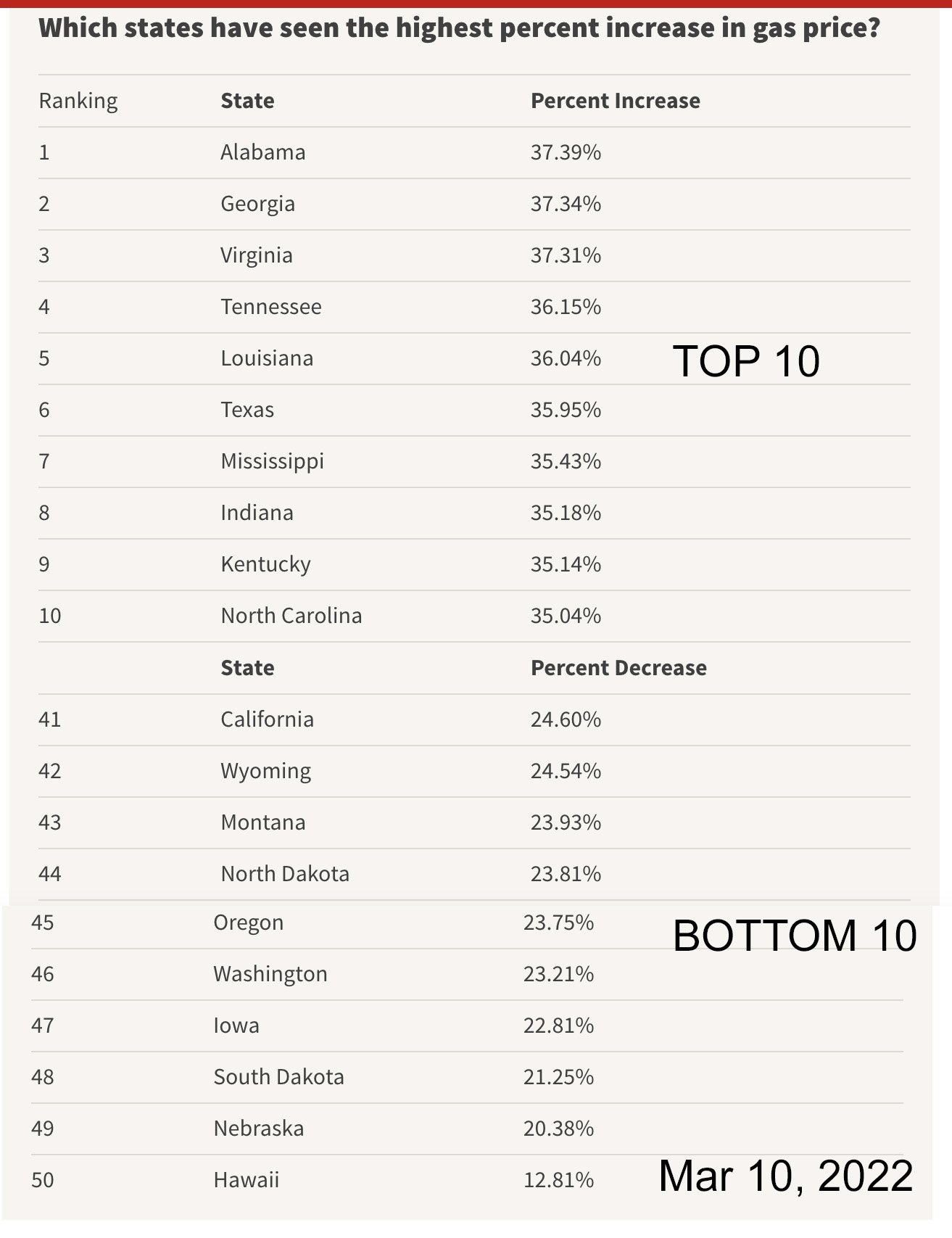The image size is (952, 1238).
Task: Select the Texas state entry
Action: click(247, 410)
